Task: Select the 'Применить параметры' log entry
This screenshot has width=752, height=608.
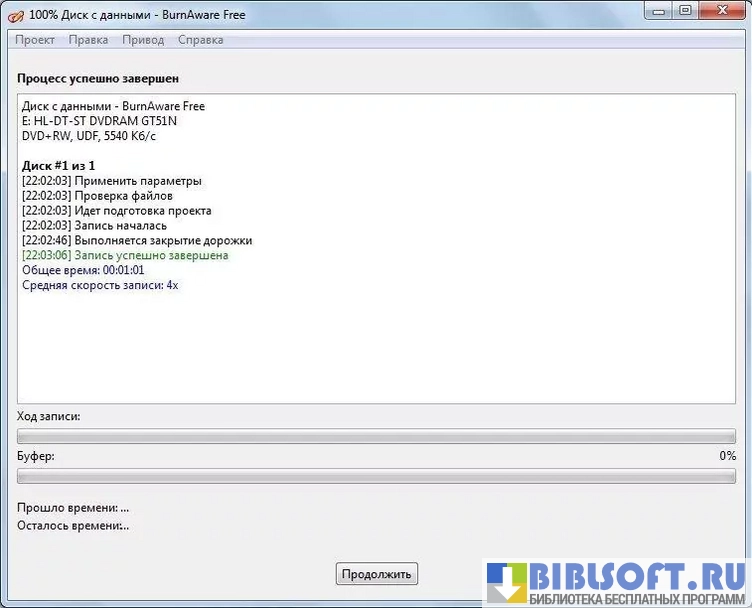Action: pyautogui.click(x=112, y=181)
